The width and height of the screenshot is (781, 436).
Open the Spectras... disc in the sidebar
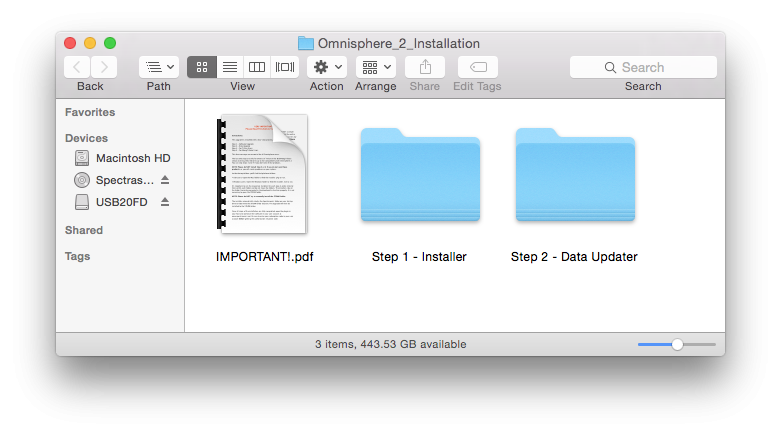tap(125, 180)
